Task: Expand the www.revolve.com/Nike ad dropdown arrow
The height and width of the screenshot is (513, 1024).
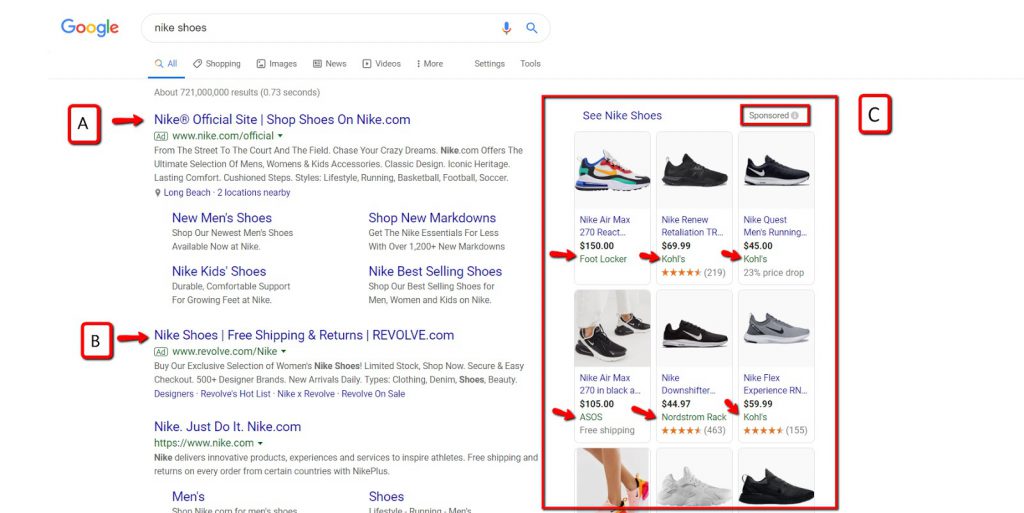Action: tap(284, 352)
